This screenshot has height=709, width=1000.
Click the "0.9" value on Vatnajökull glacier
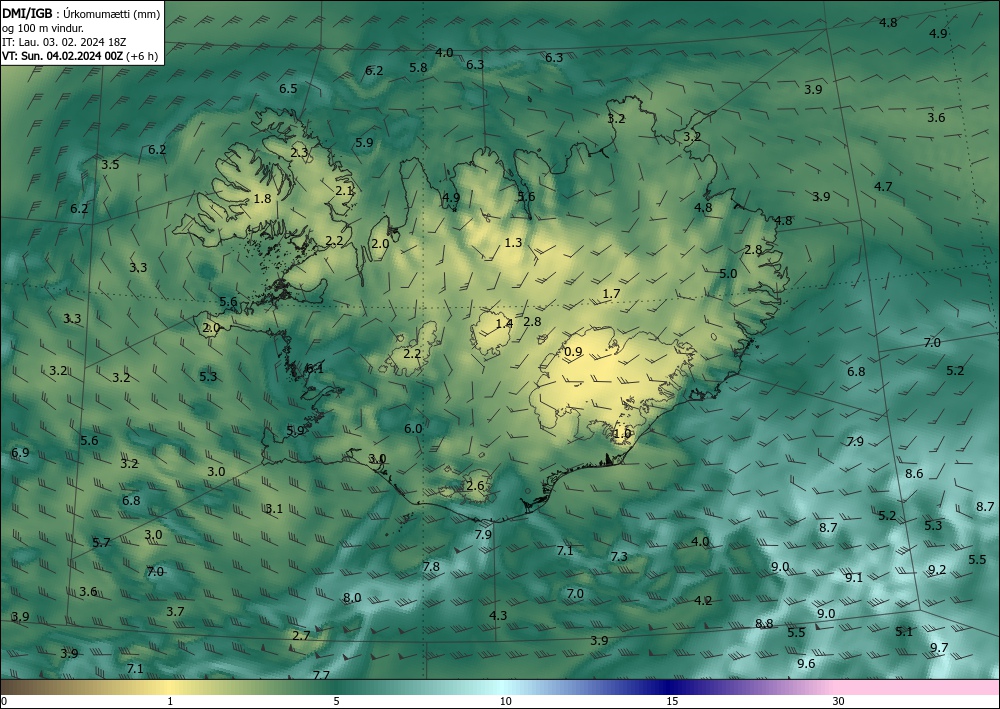pyautogui.click(x=573, y=351)
